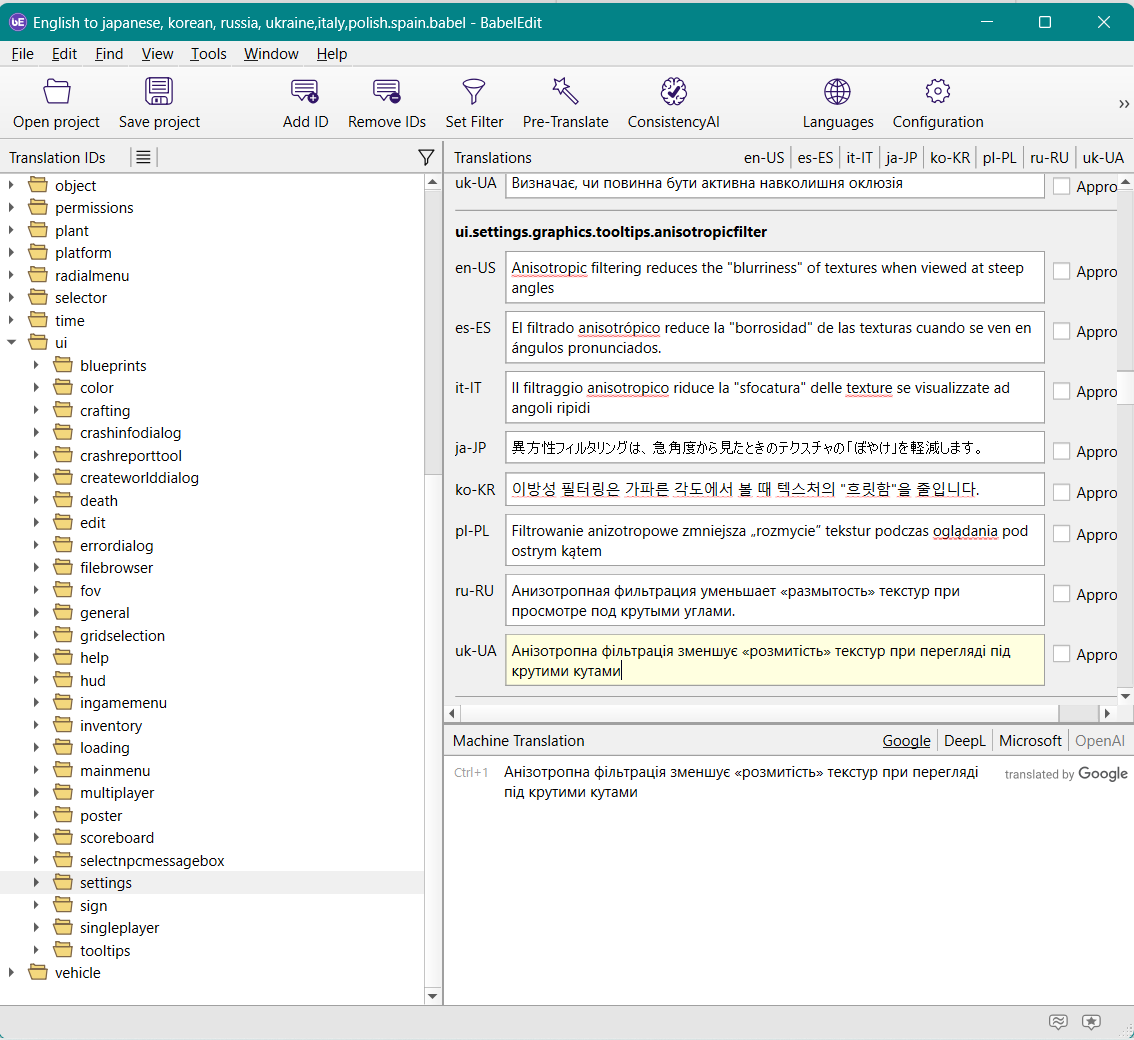Open the Configuration gear icon
Image resolution: width=1134 pixels, height=1040 pixels.
tap(937, 93)
